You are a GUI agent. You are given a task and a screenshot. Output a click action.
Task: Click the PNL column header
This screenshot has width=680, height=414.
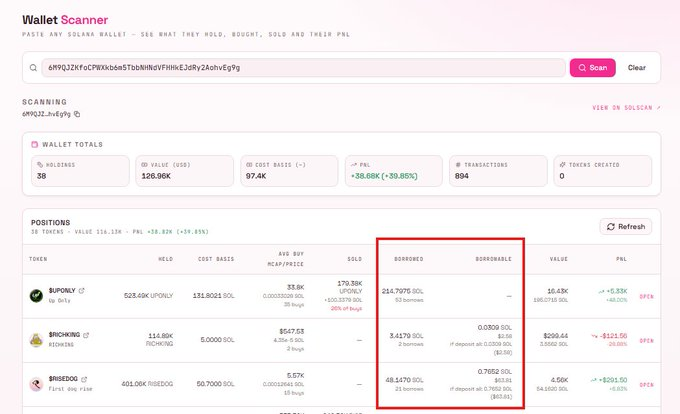[621, 259]
